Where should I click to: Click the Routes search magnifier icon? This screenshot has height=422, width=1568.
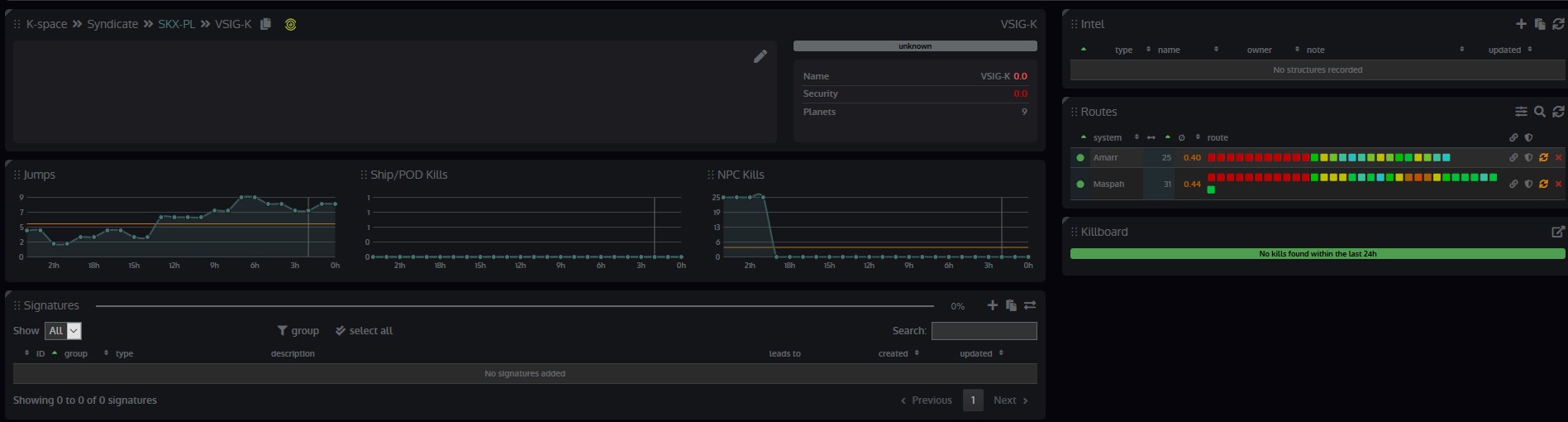(x=1539, y=112)
